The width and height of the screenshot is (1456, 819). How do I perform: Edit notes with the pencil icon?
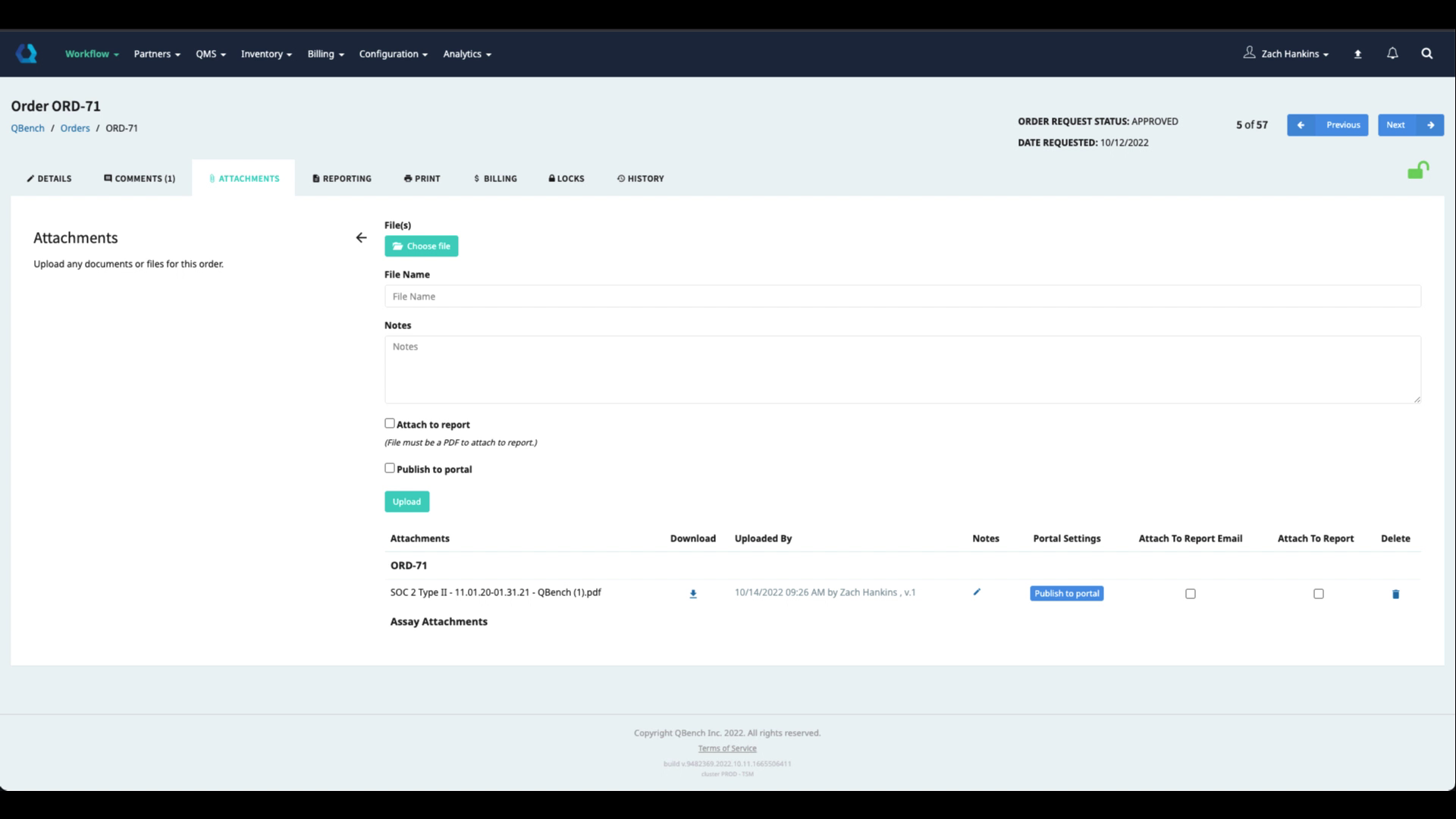[x=977, y=592]
